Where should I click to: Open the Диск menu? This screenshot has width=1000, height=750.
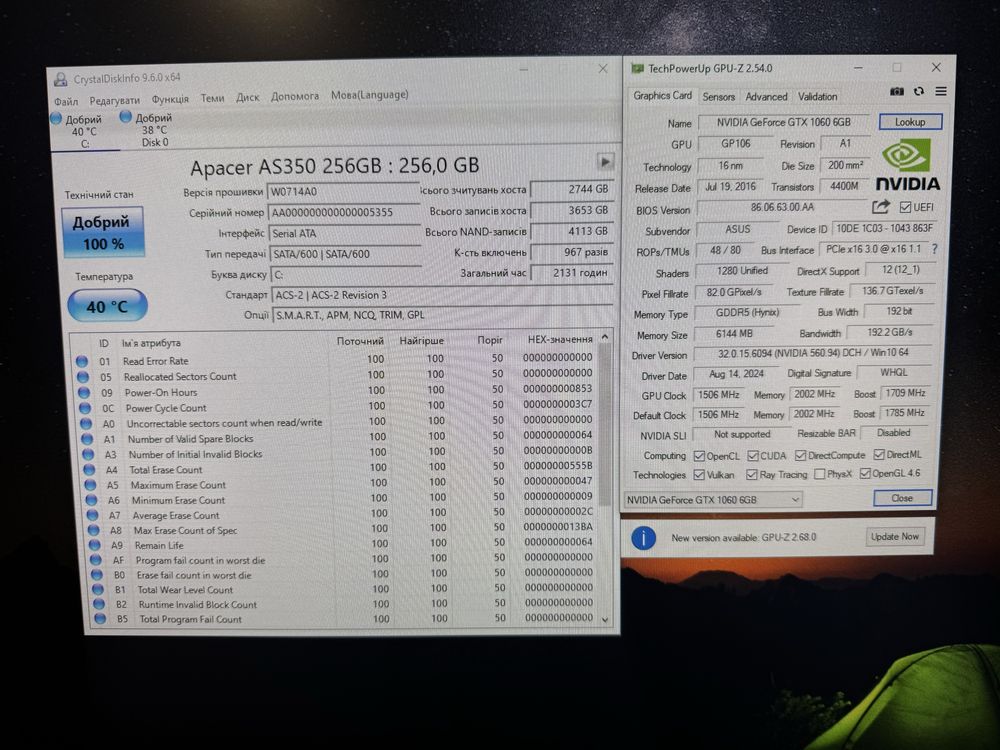[x=247, y=97]
